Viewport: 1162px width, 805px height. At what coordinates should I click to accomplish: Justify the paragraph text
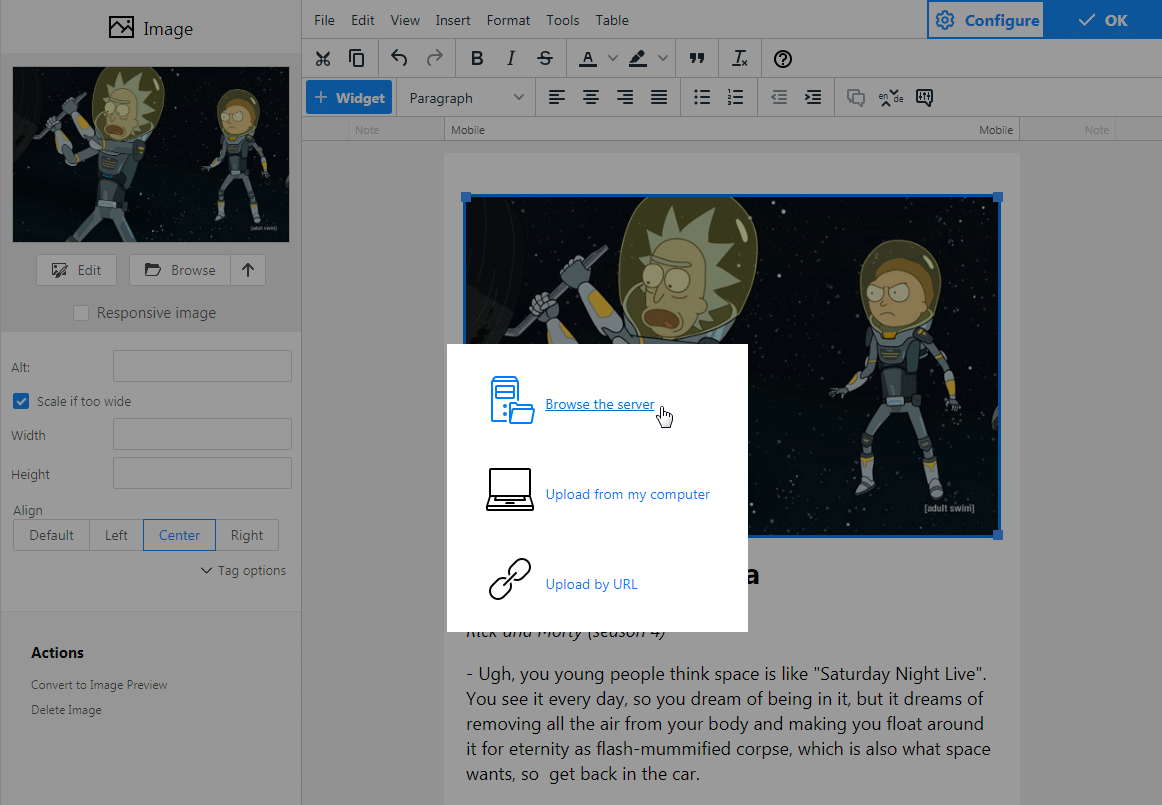pos(659,97)
